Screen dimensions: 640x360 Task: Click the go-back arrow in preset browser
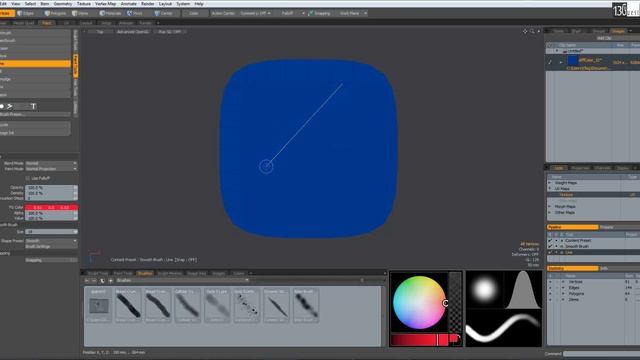tap(87, 280)
